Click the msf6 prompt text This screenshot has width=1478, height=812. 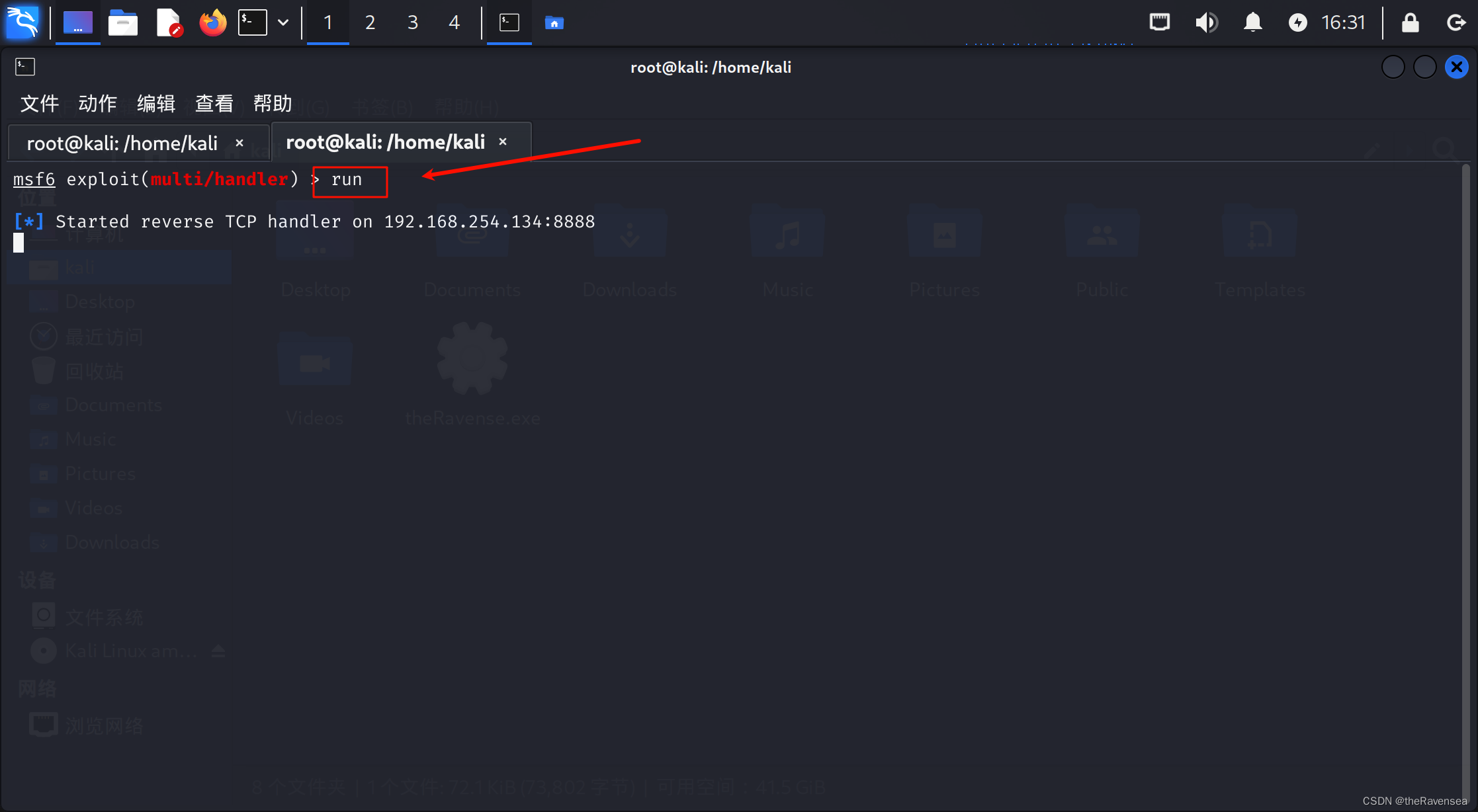pos(34,179)
